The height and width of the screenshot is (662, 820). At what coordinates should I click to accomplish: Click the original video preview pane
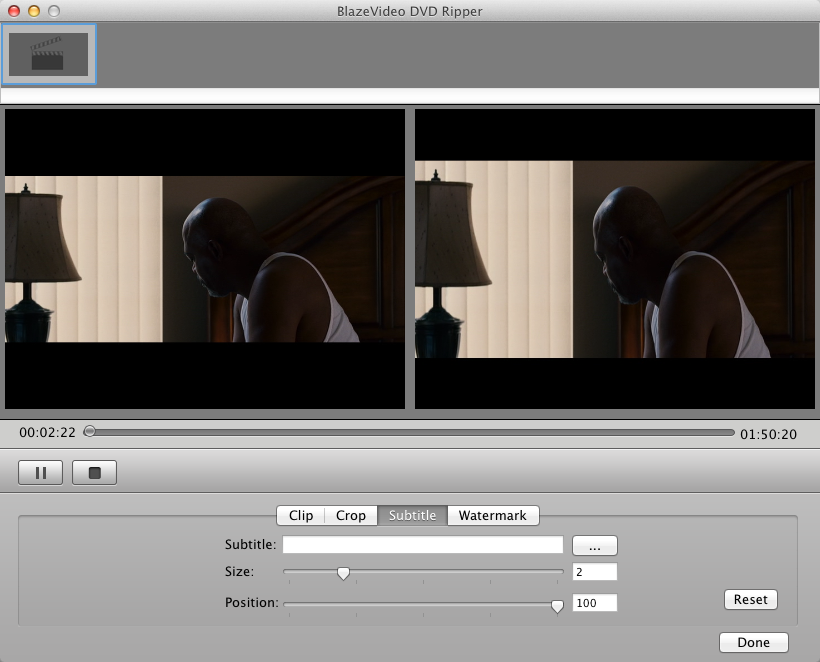205,259
